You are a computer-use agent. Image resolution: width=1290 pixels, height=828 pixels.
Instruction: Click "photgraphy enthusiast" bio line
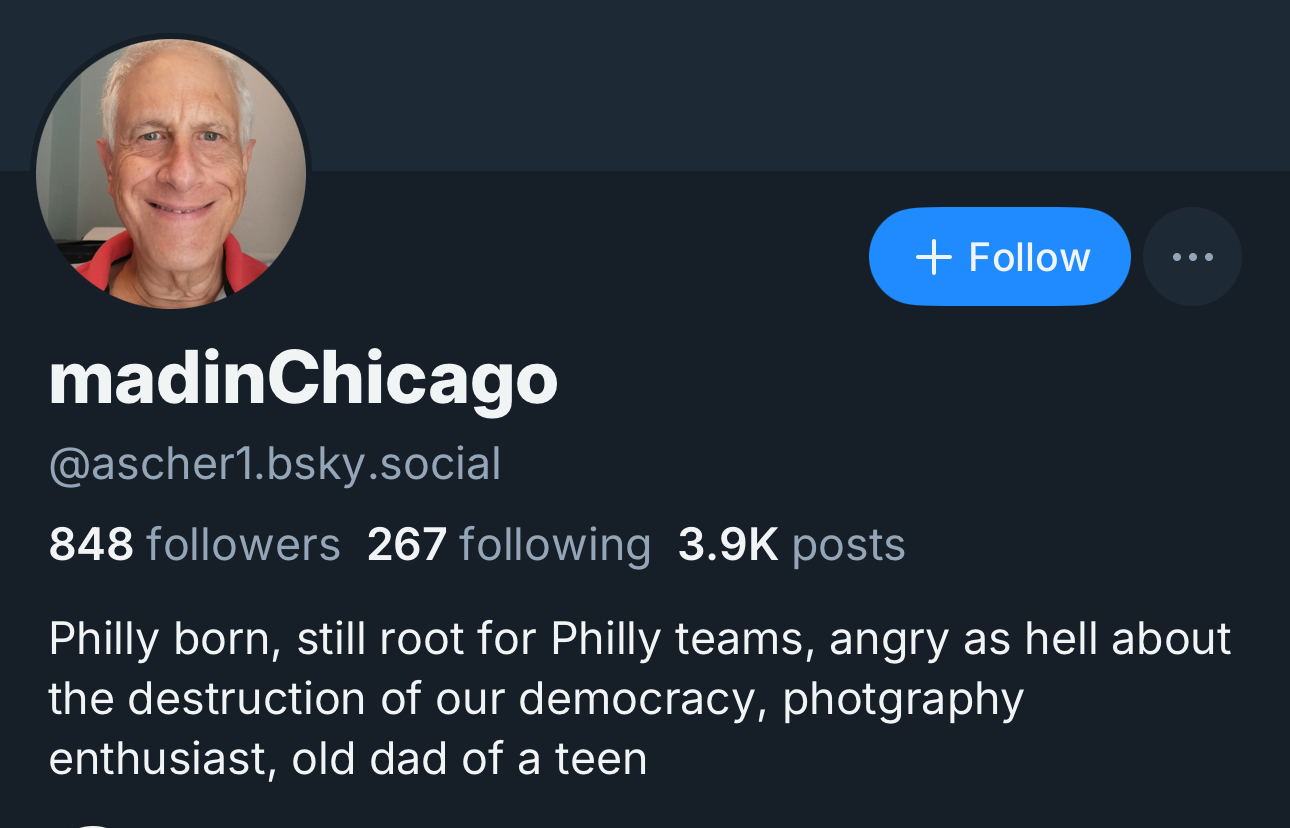click(x=903, y=699)
